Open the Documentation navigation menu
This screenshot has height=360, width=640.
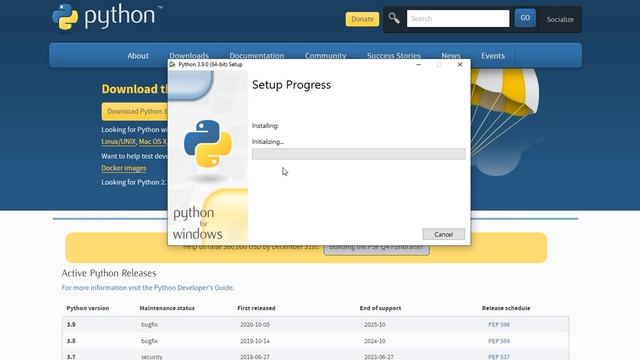(256, 55)
